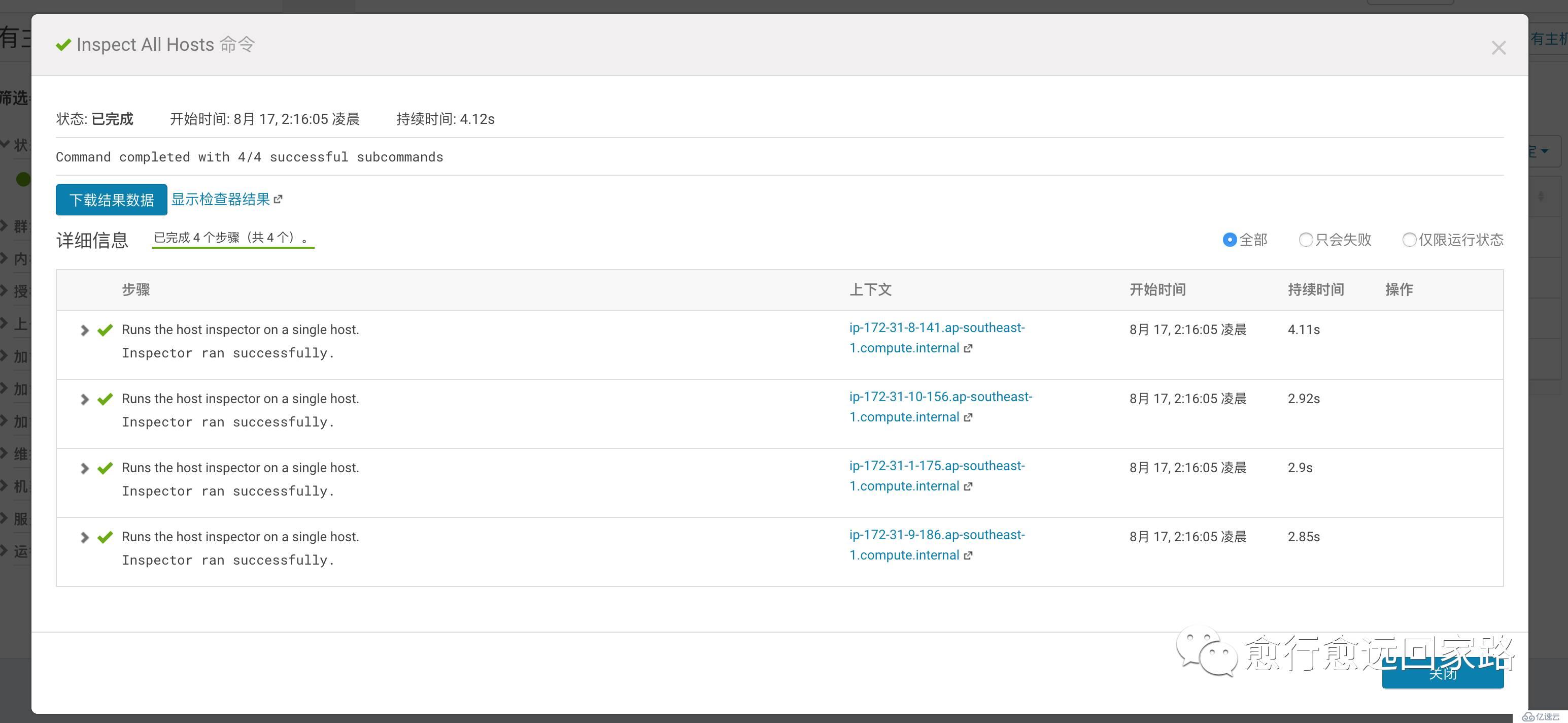1568x723 pixels.
Task: Expand the step row for ip-172-31-1-175
Action: (x=85, y=468)
